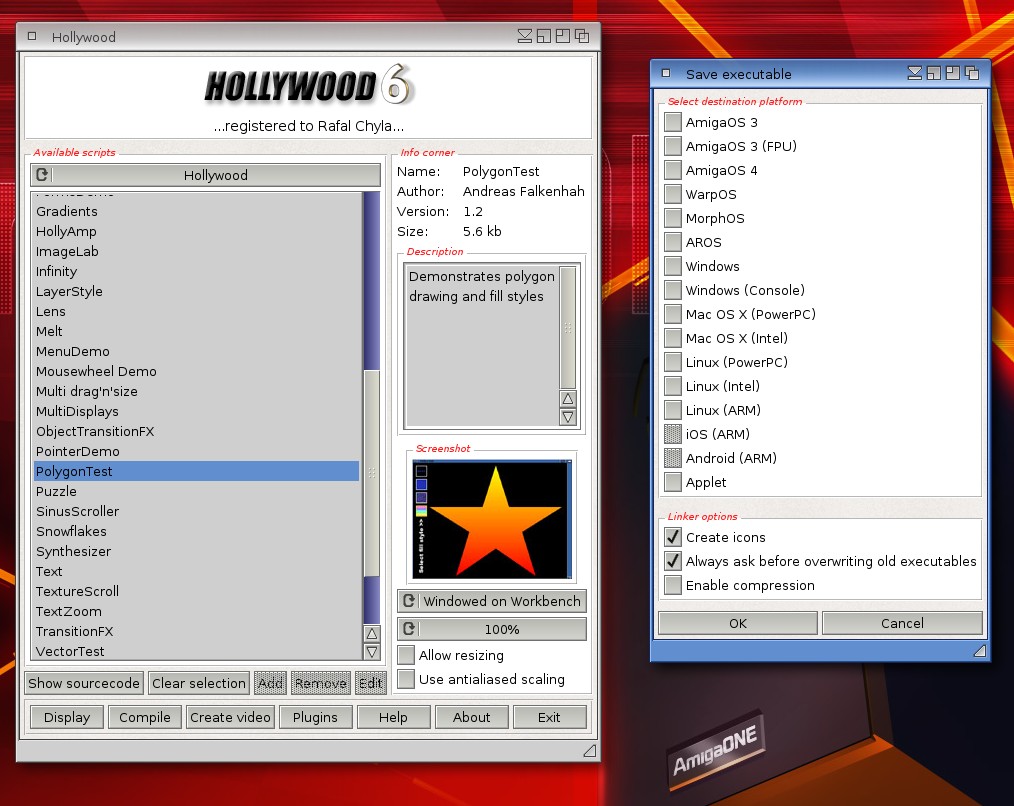
Task: Click the Hollywood 6 logo banner
Action: (308, 85)
